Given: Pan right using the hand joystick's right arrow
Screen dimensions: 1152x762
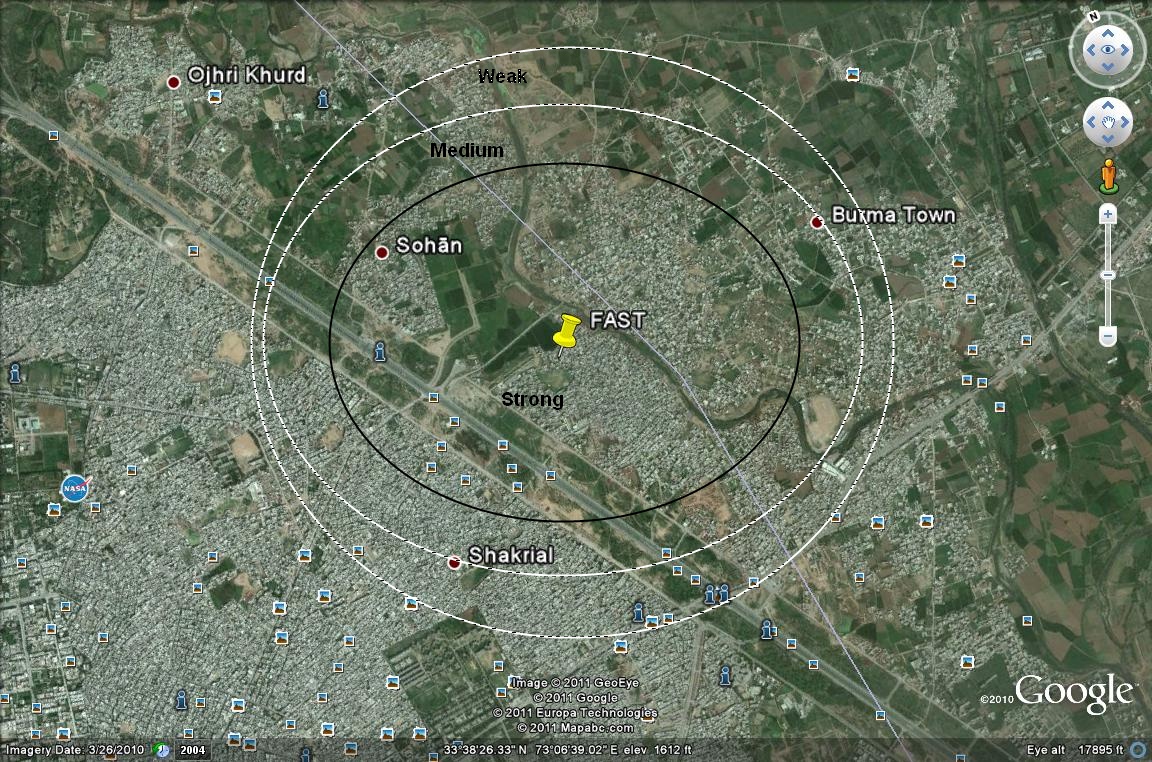Looking at the screenshot, I should (x=1124, y=122).
